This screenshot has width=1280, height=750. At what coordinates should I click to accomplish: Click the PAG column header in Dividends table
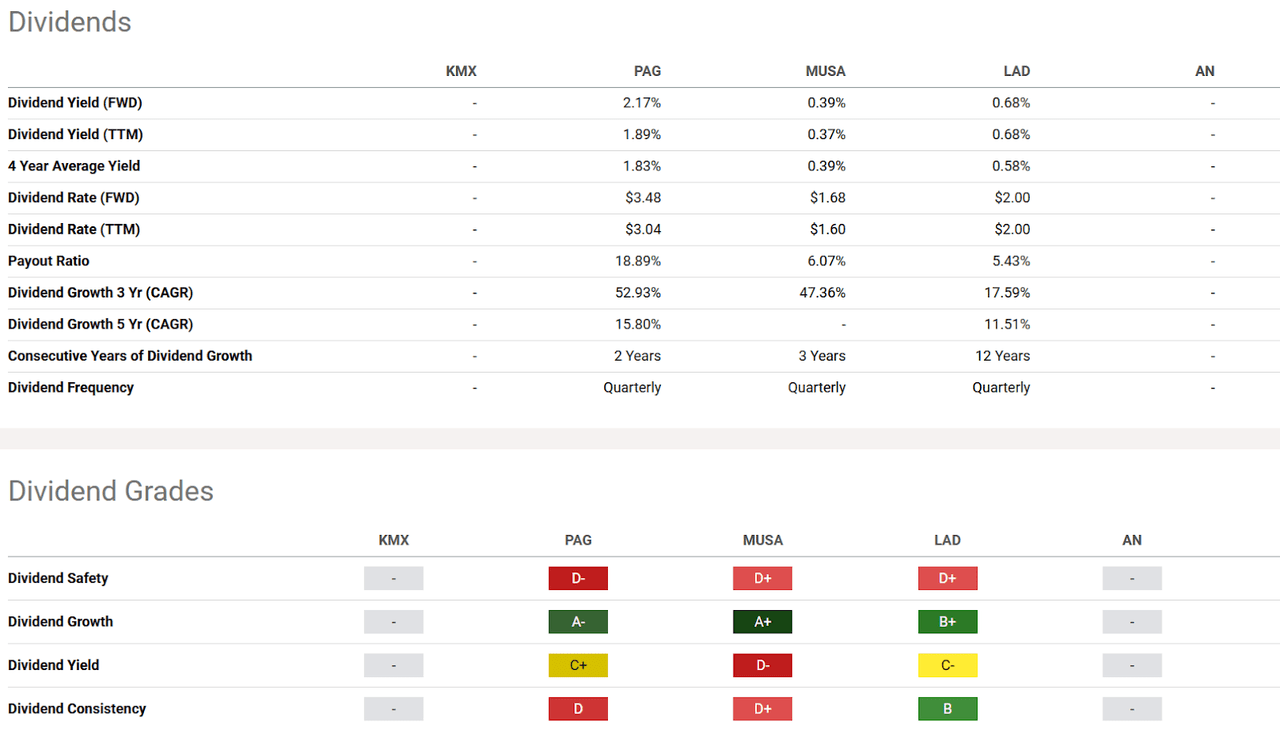click(x=647, y=71)
